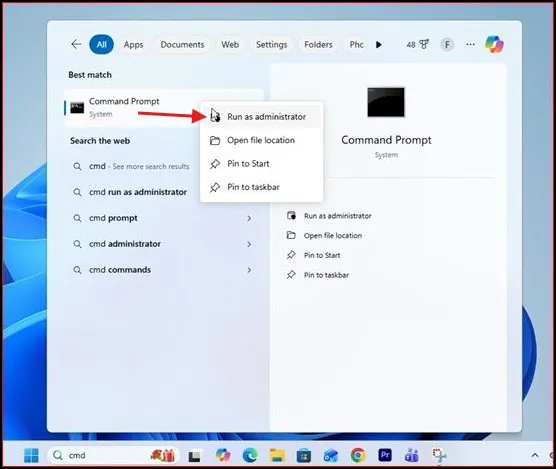This screenshot has width=556, height=469.
Task: Switch to the Web filter tab
Action: [230, 45]
